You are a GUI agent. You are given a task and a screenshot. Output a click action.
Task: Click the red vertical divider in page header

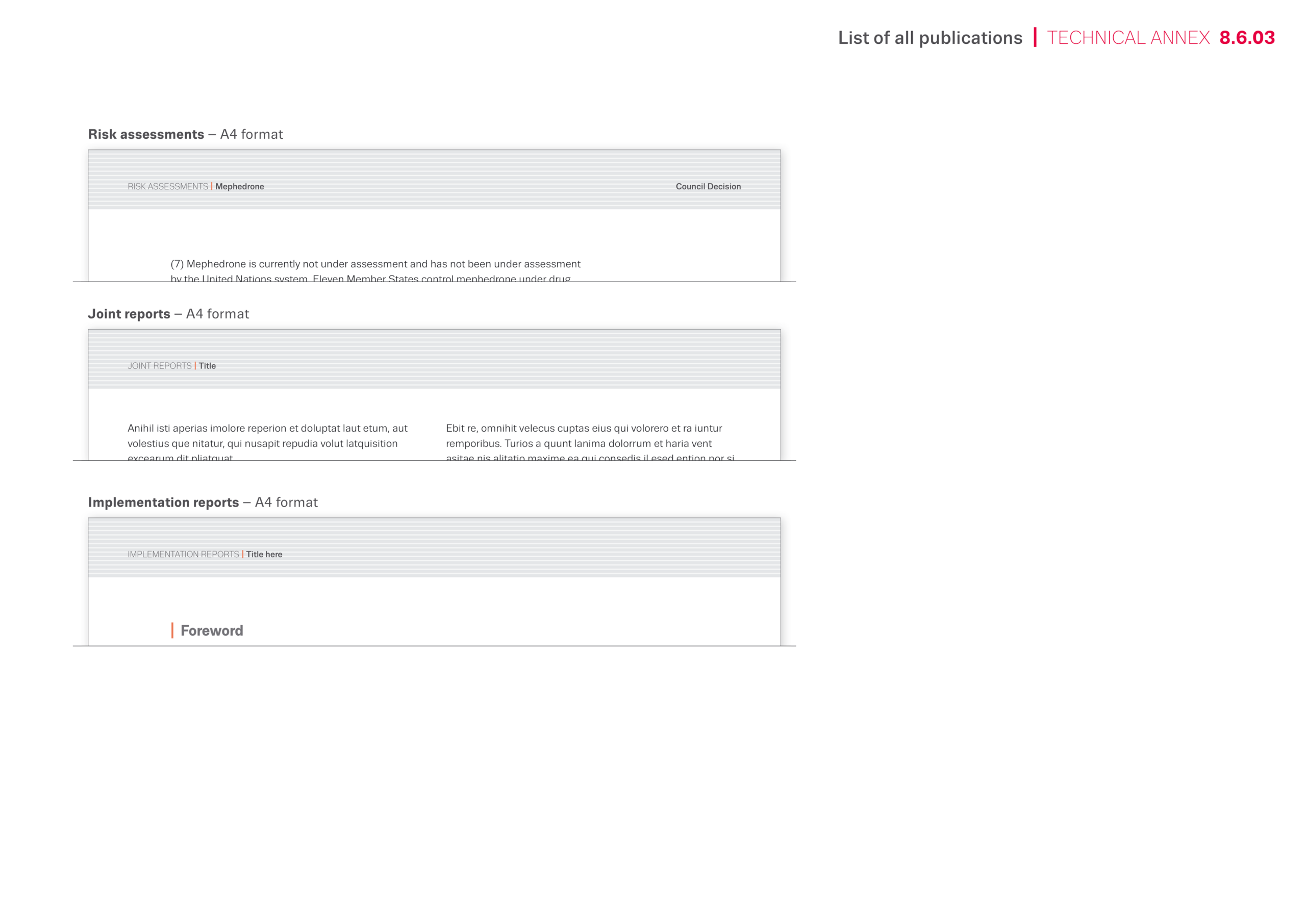tap(1035, 38)
